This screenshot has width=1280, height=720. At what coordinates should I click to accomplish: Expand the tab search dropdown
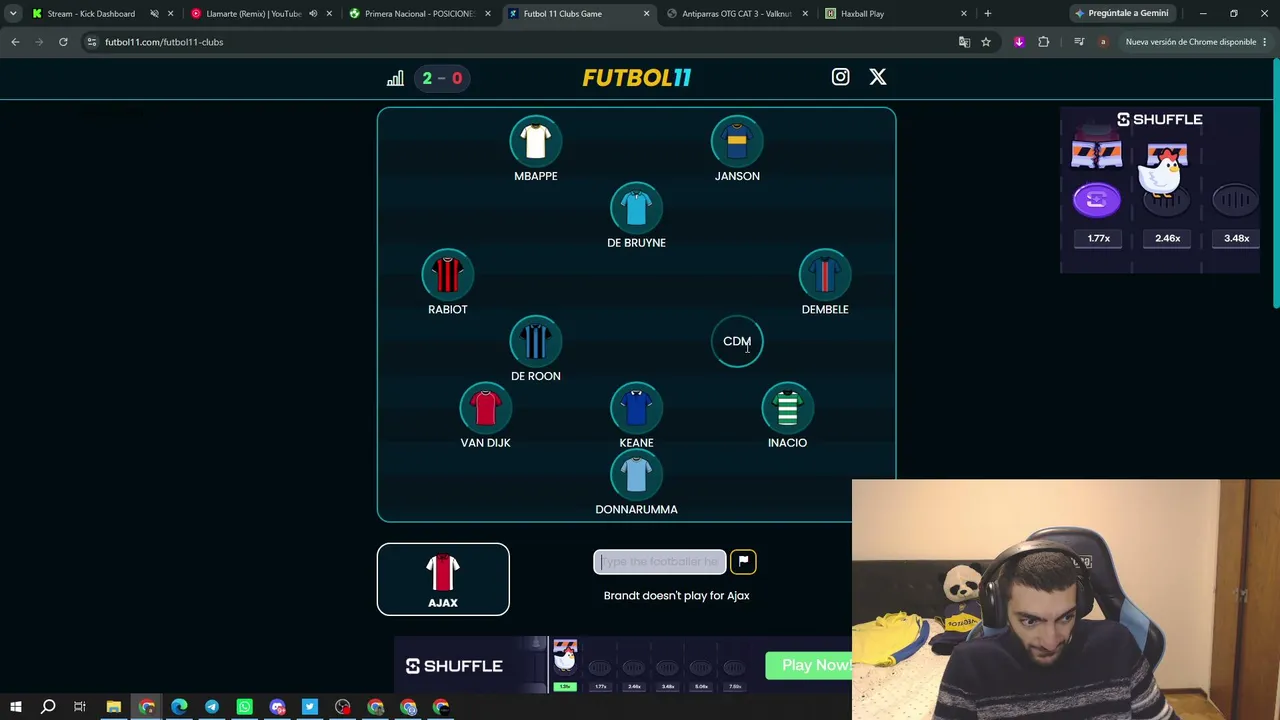13,14
